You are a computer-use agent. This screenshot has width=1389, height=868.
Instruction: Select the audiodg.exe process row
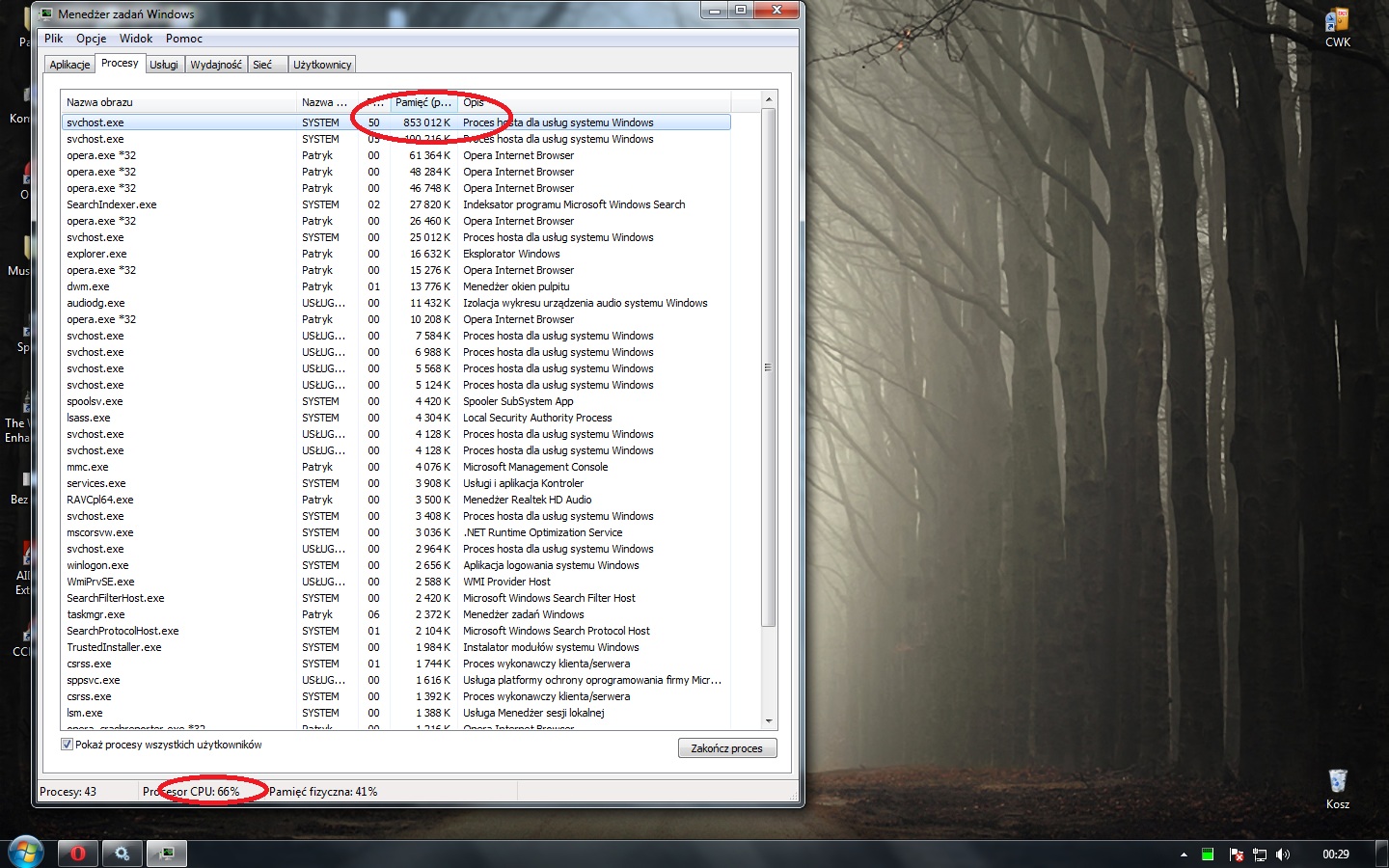click(395, 303)
